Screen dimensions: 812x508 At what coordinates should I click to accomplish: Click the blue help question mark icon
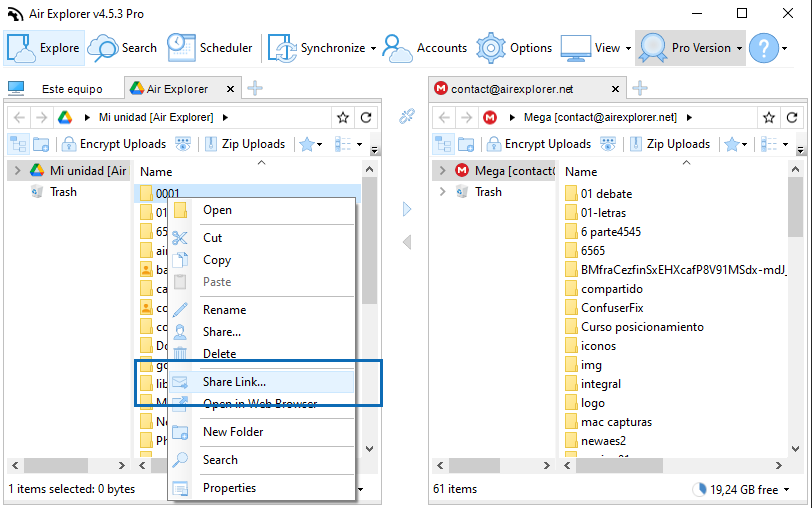pyautogui.click(x=764, y=48)
